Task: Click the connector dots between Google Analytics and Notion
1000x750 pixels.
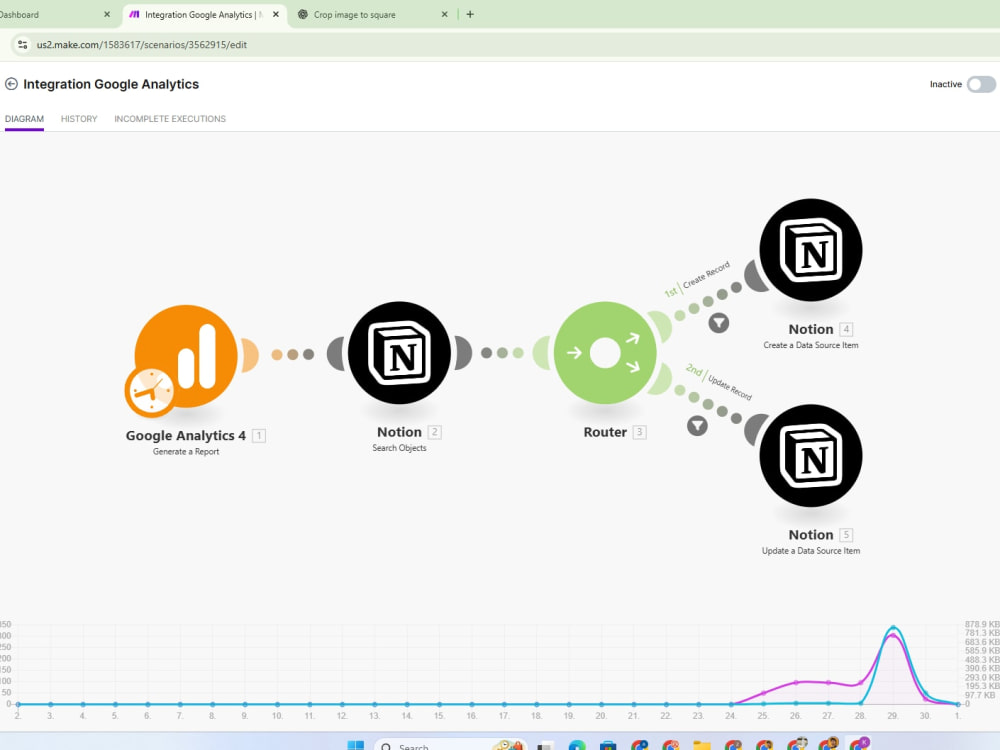Action: pyautogui.click(x=293, y=355)
